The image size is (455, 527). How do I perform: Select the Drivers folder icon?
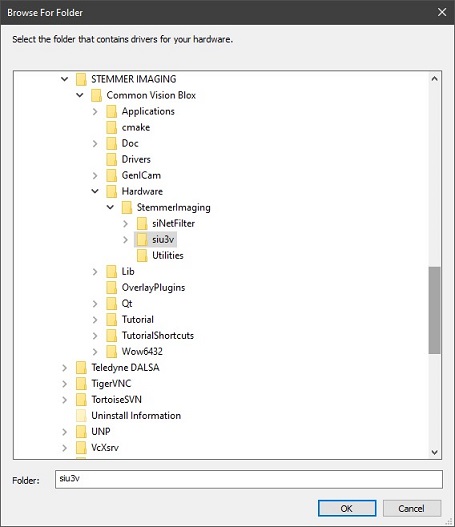pos(111,159)
